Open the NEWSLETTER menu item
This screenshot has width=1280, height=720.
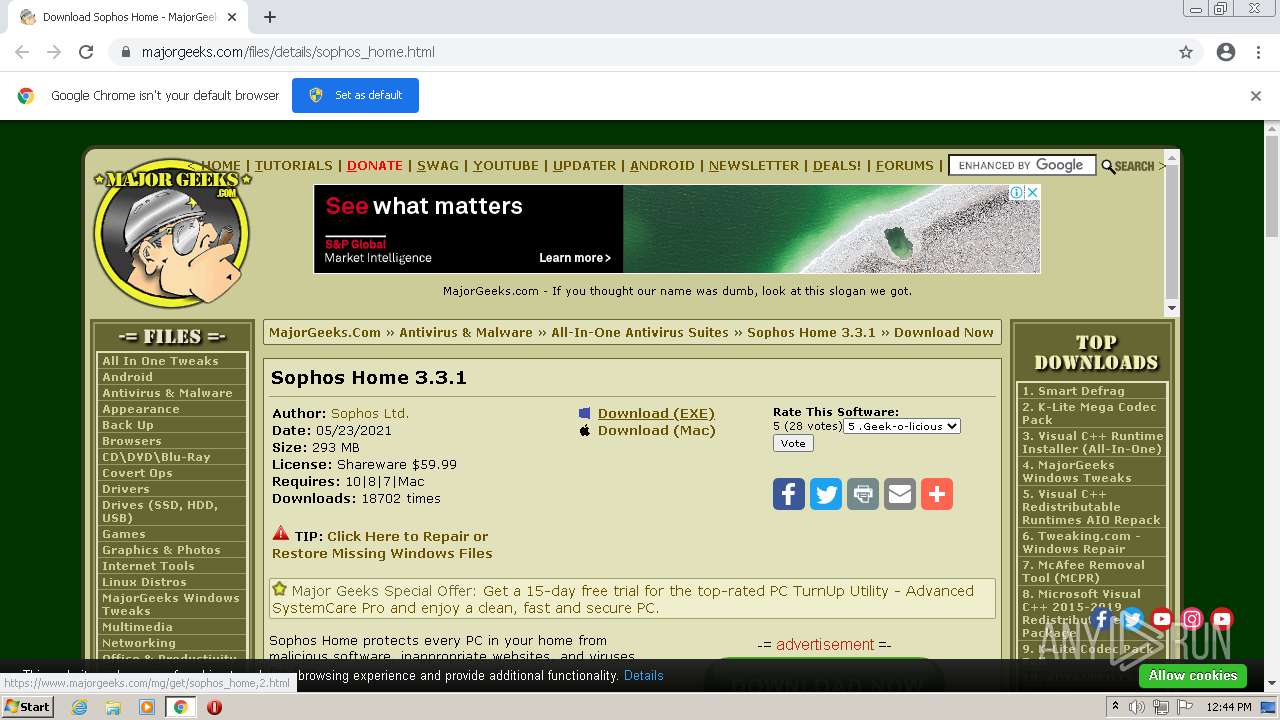[x=754, y=166]
